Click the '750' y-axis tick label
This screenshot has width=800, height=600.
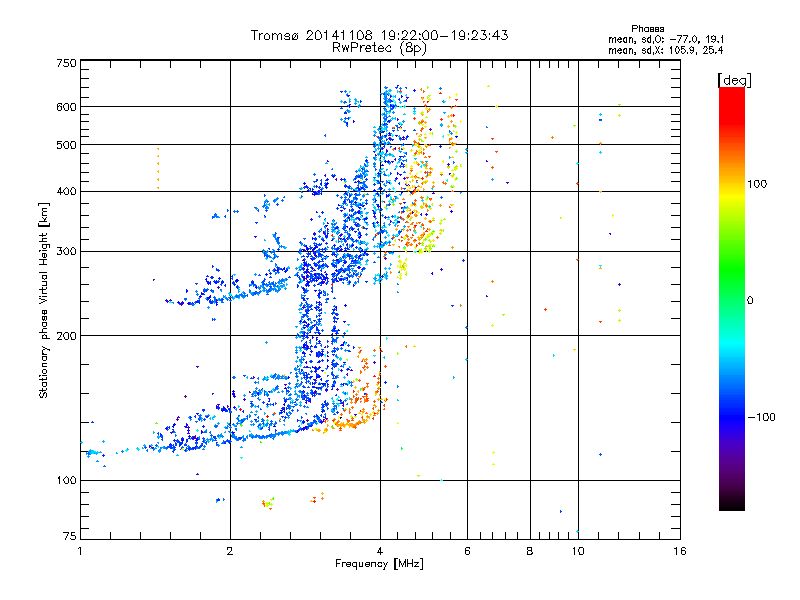click(66, 63)
